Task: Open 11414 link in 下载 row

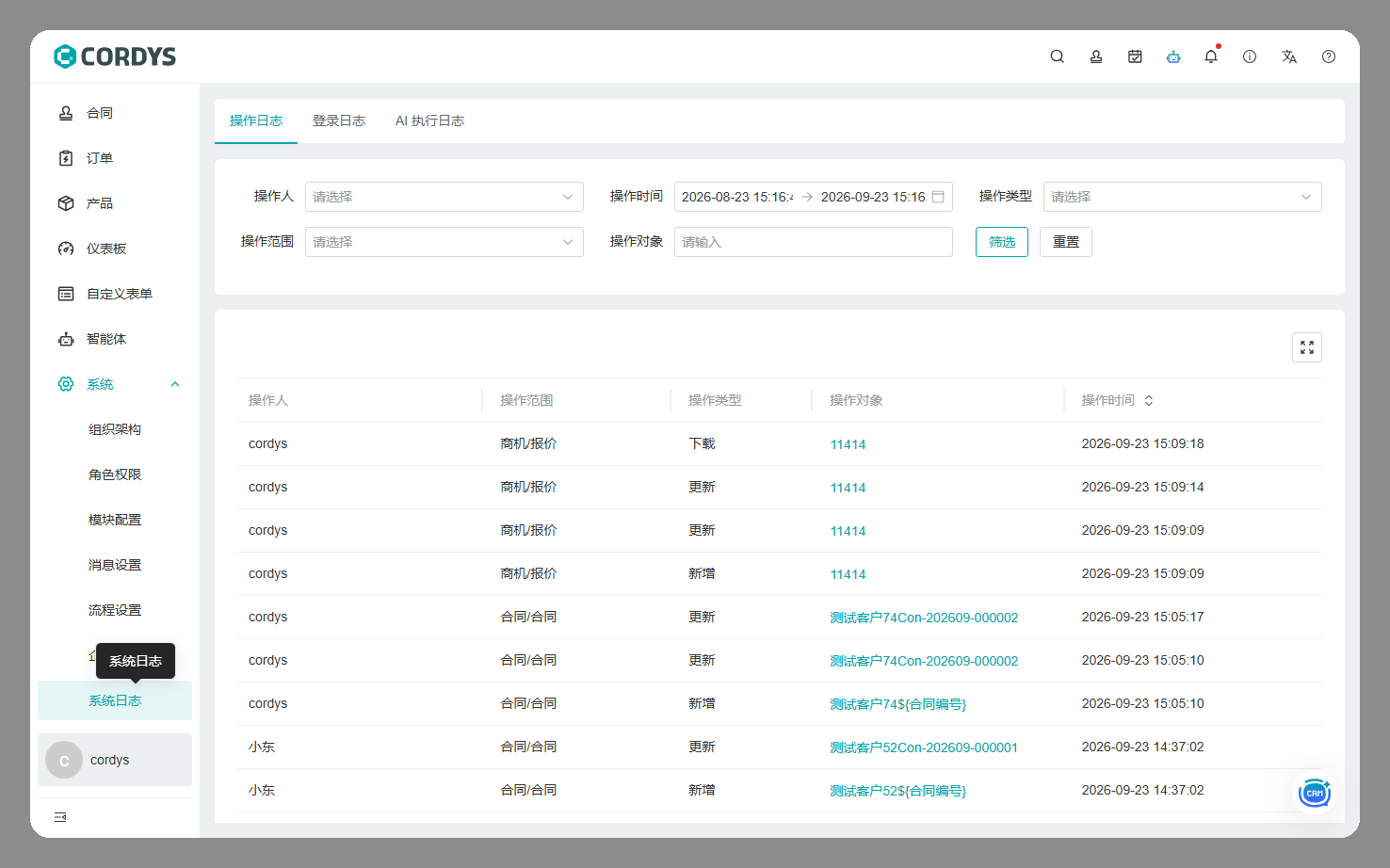Action: coord(848,444)
